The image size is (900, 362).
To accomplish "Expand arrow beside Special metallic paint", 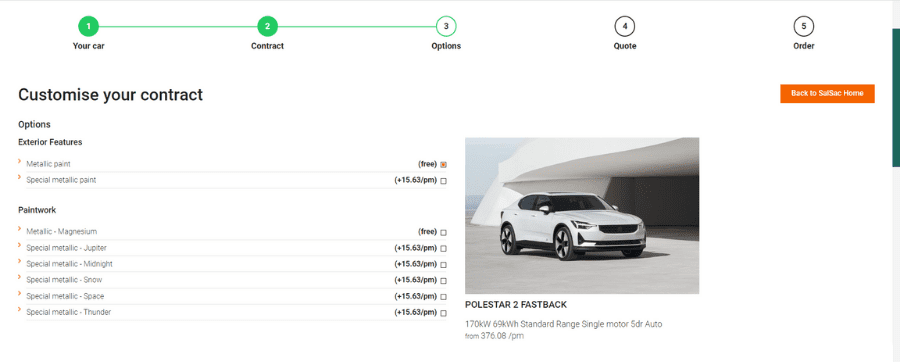I will (x=20, y=177).
